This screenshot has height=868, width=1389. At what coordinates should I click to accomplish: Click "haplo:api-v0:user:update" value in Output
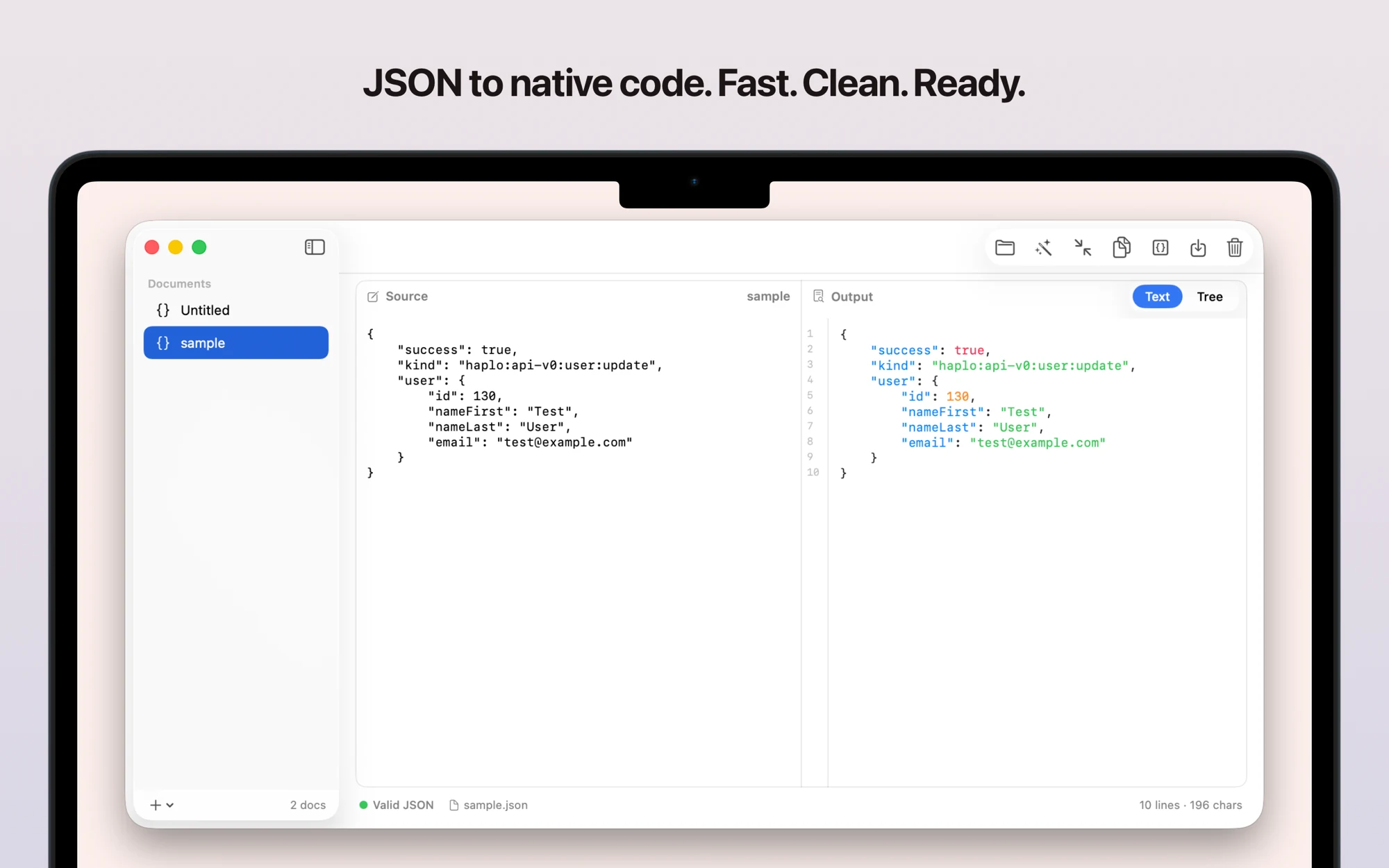pos(1030,366)
